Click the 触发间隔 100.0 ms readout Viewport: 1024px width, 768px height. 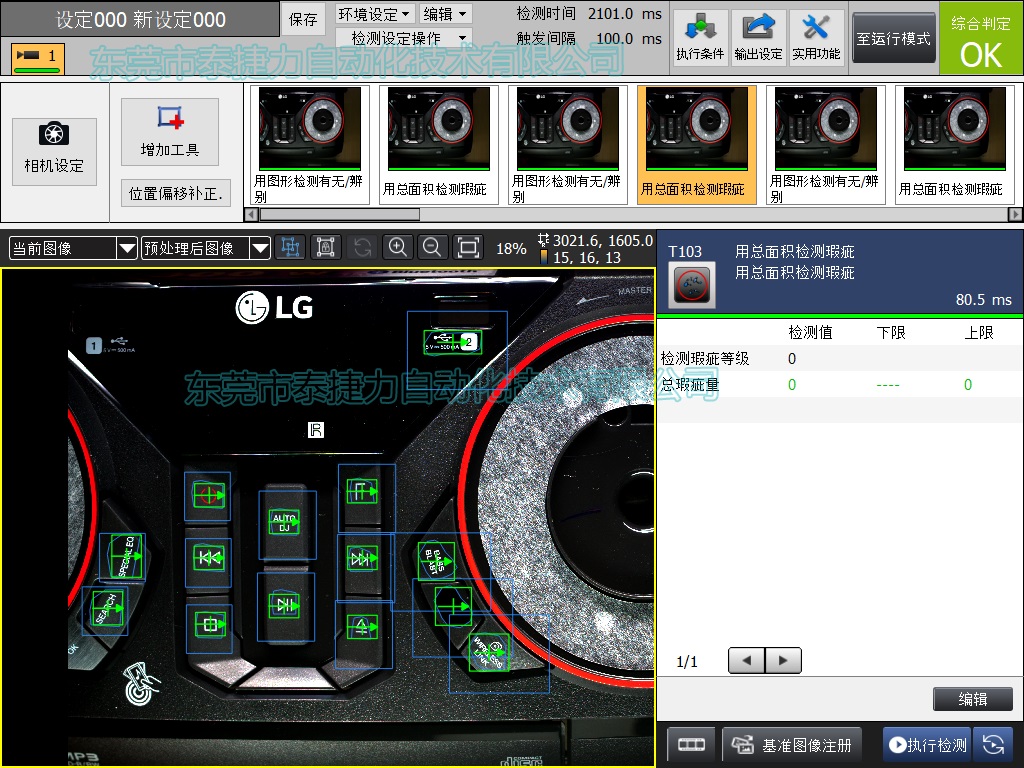[589, 39]
